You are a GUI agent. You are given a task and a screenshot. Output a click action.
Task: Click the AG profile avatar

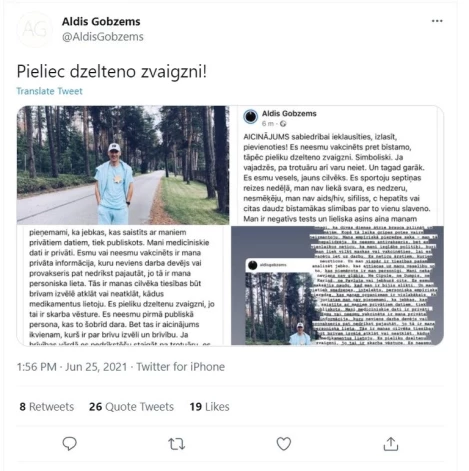click(x=34, y=29)
